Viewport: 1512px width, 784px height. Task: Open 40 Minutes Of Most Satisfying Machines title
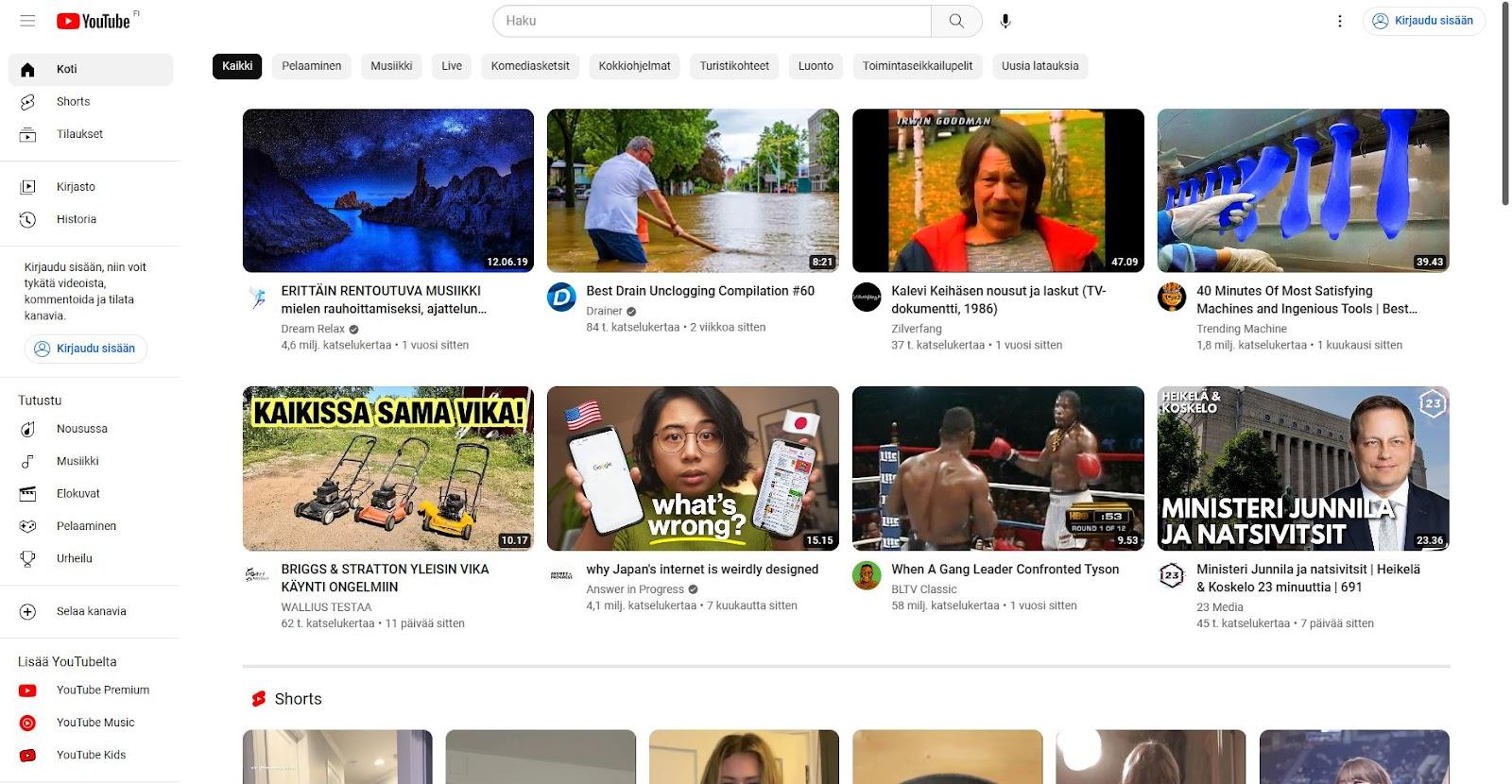(1307, 299)
